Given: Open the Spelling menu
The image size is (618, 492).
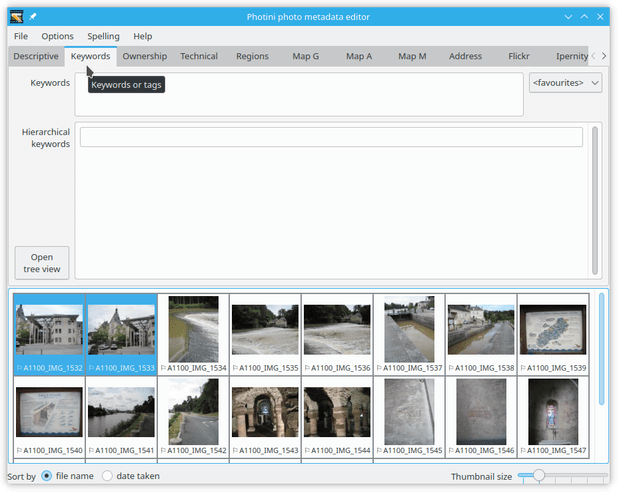Looking at the screenshot, I should click(103, 36).
